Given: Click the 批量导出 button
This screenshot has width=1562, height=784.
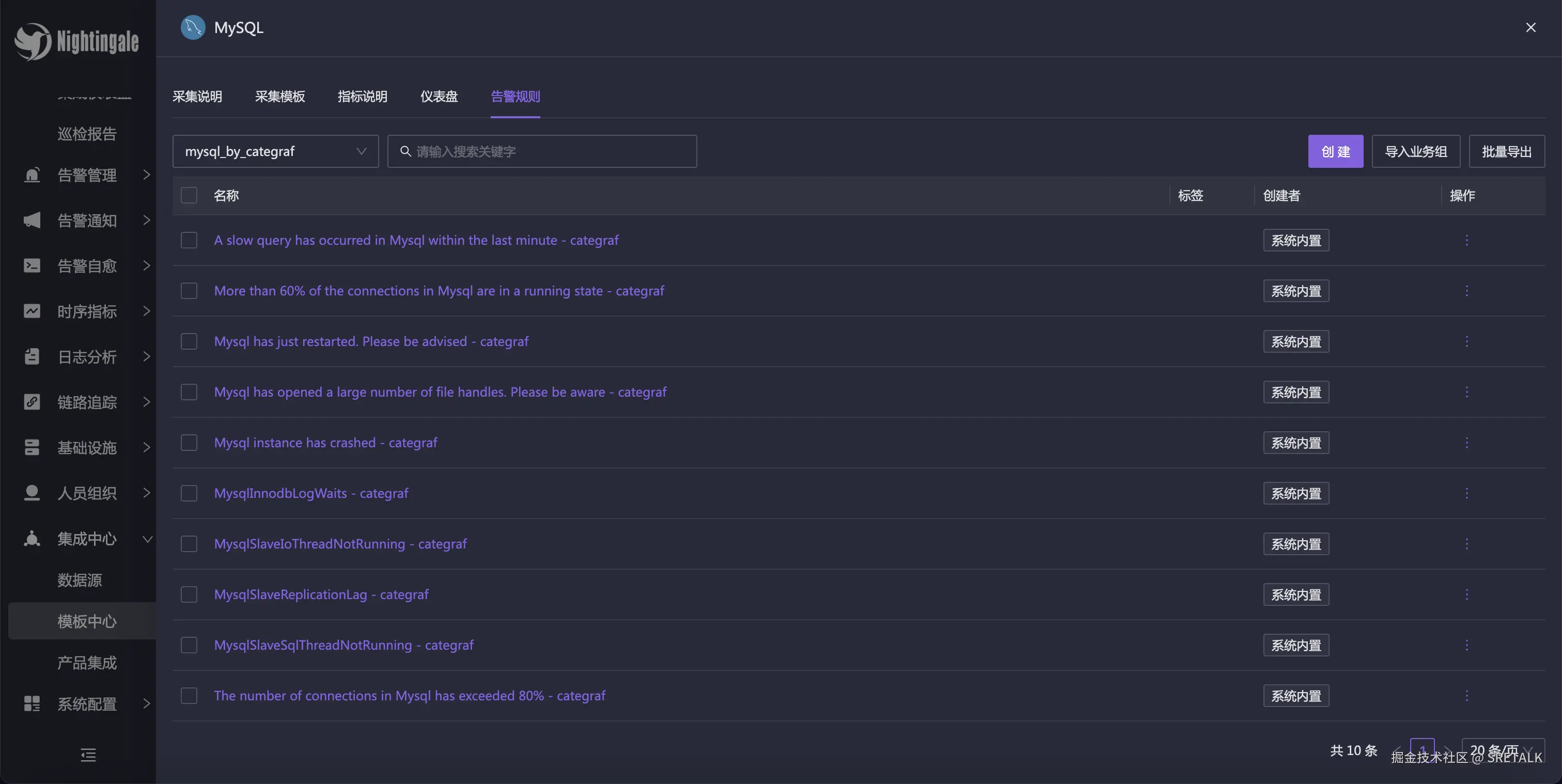Looking at the screenshot, I should [x=1506, y=151].
